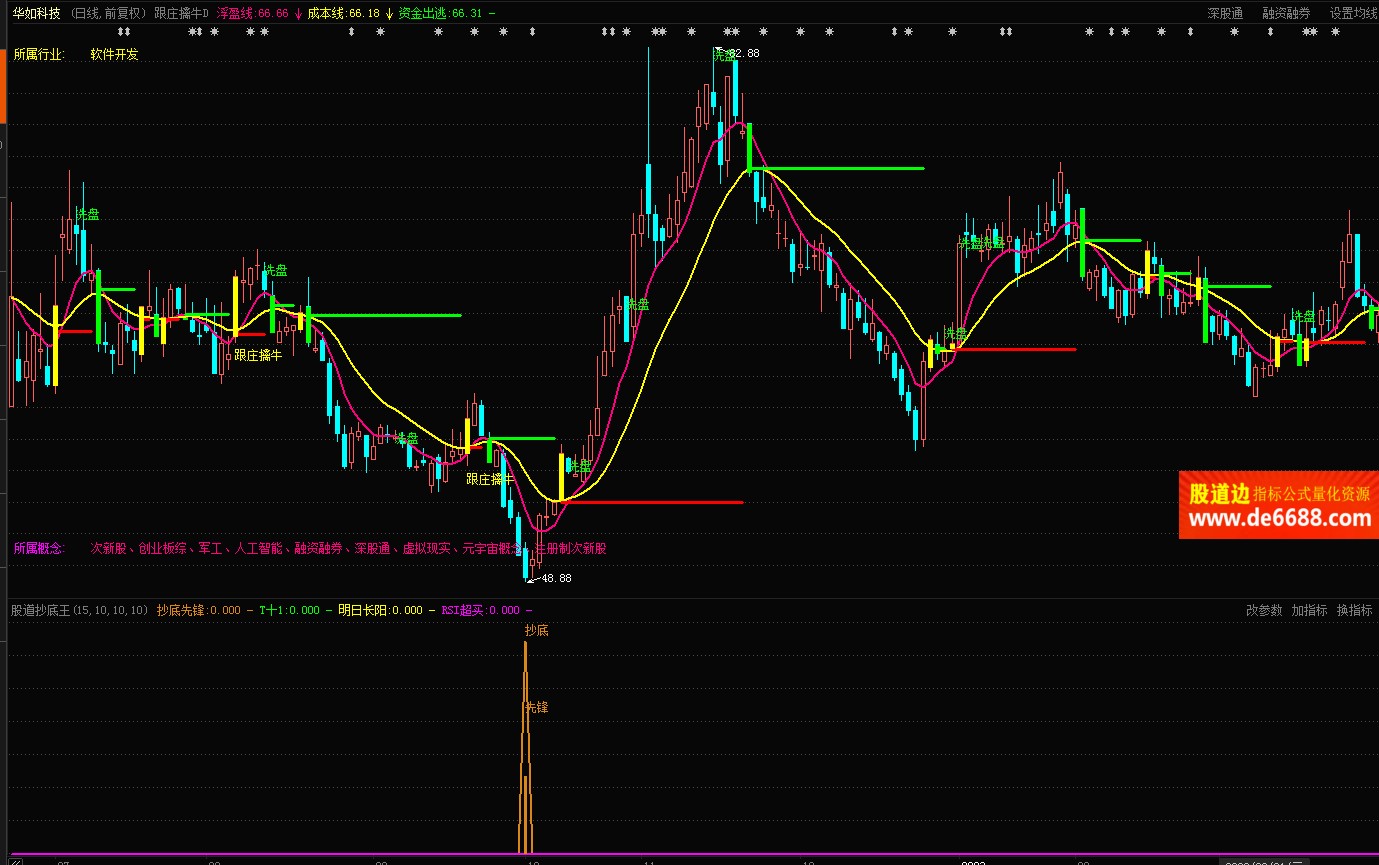Open the 融资融券 margin trading view

point(1286,13)
